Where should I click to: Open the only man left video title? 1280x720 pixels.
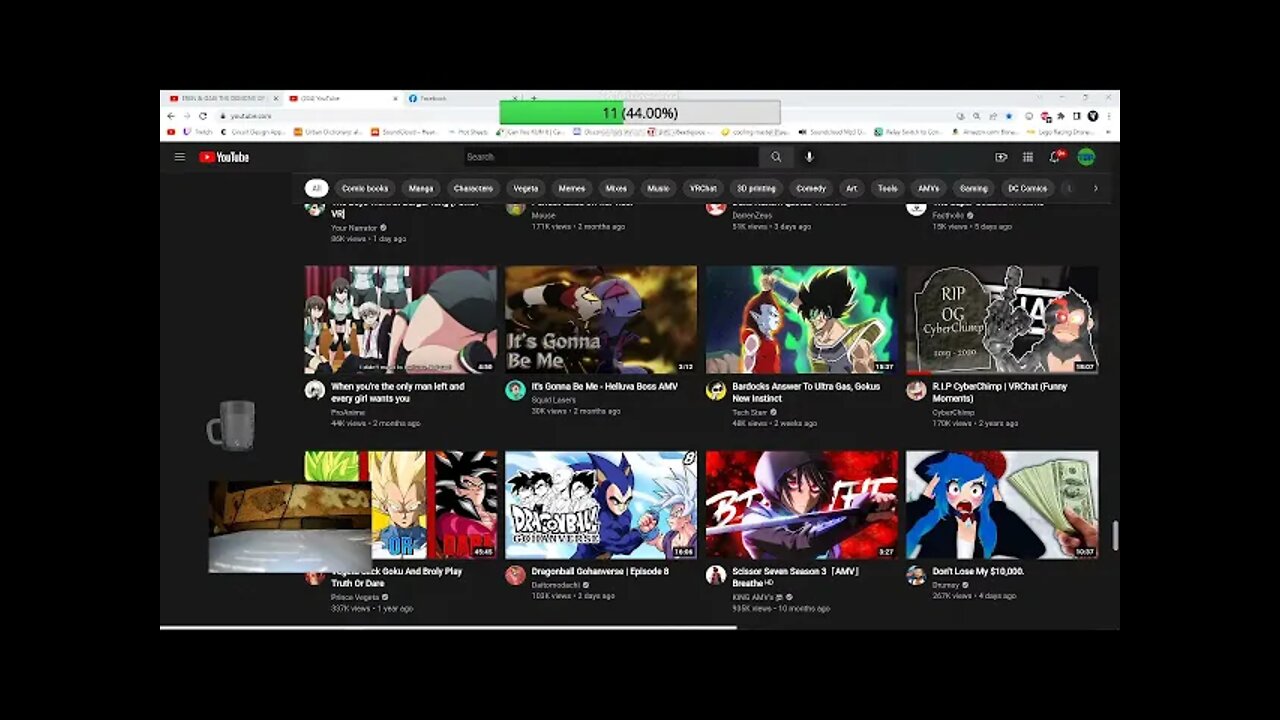pos(397,392)
